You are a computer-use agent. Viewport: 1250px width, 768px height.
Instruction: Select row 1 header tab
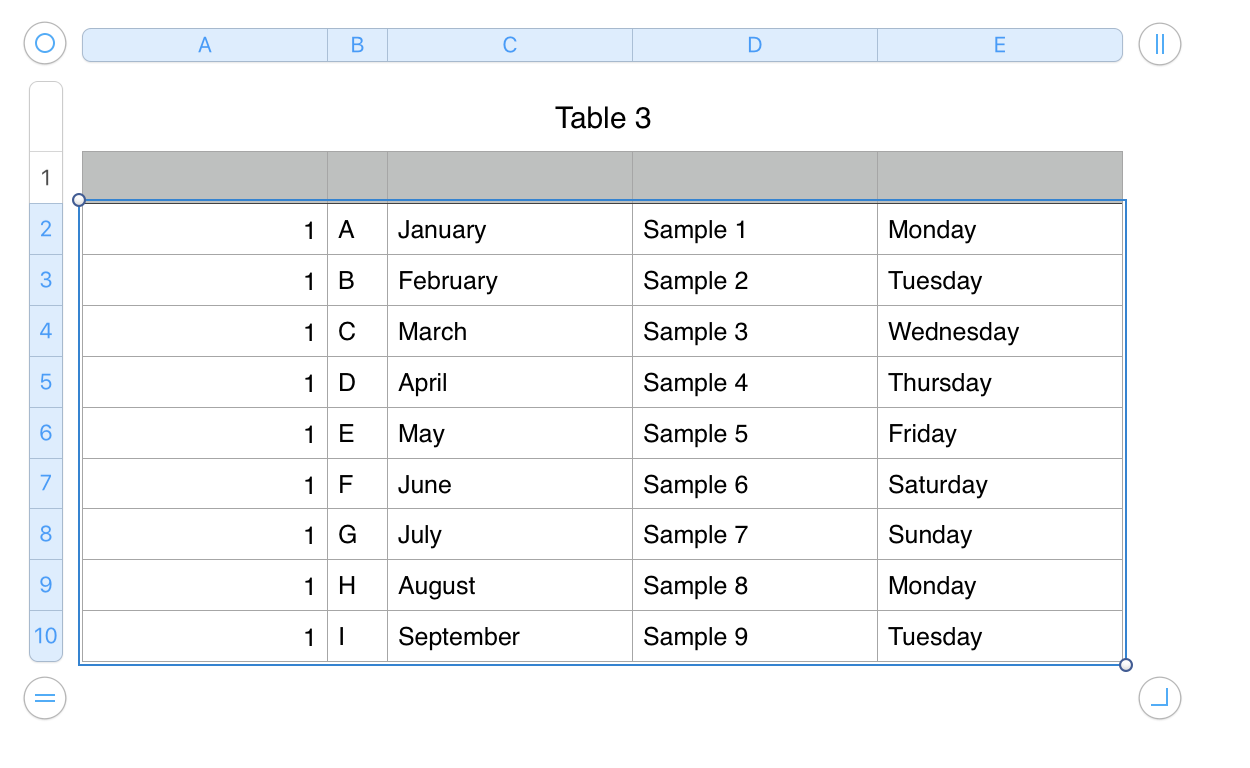click(46, 179)
